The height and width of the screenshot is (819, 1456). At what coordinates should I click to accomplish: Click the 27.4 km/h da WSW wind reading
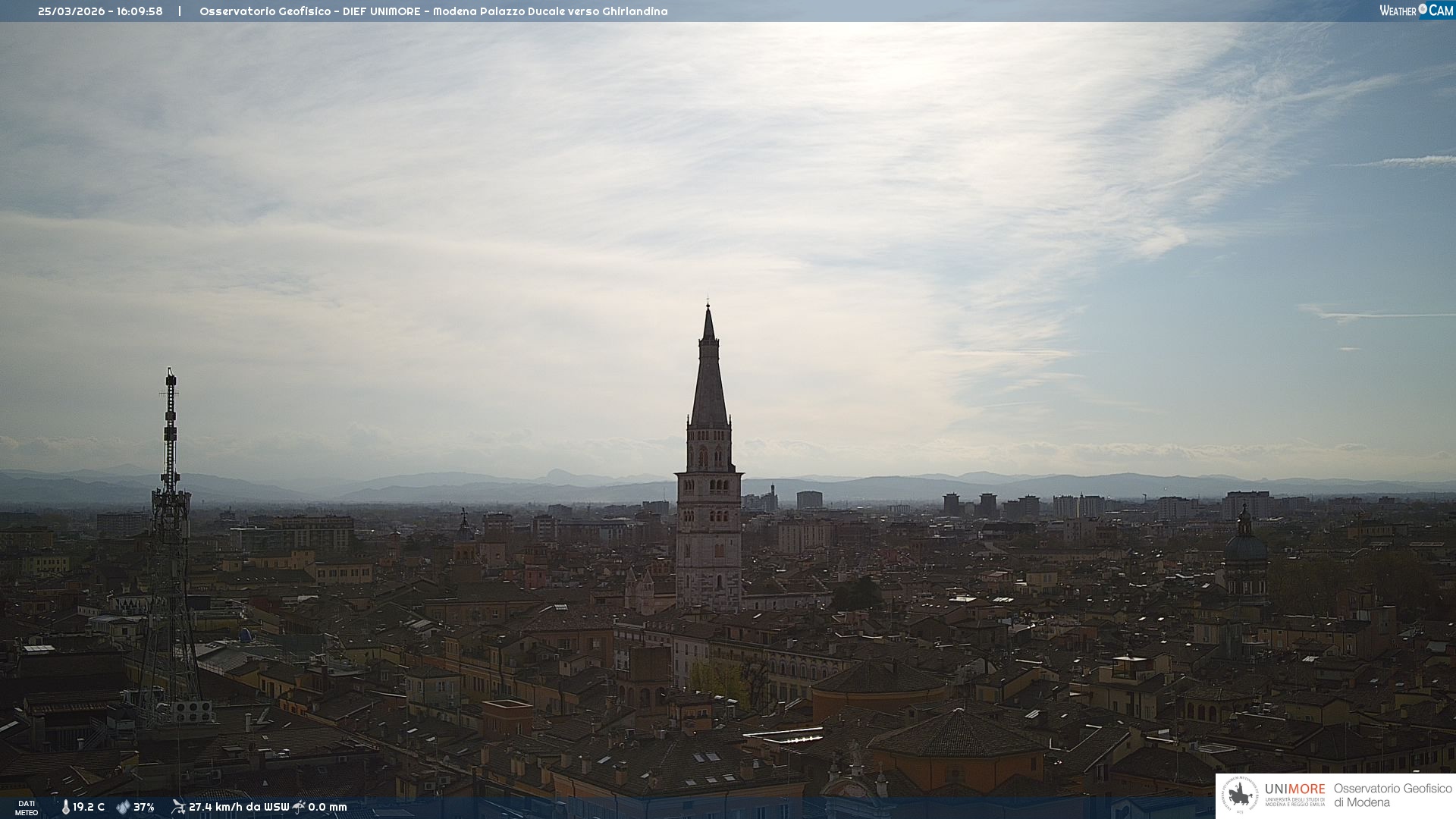click(x=239, y=808)
